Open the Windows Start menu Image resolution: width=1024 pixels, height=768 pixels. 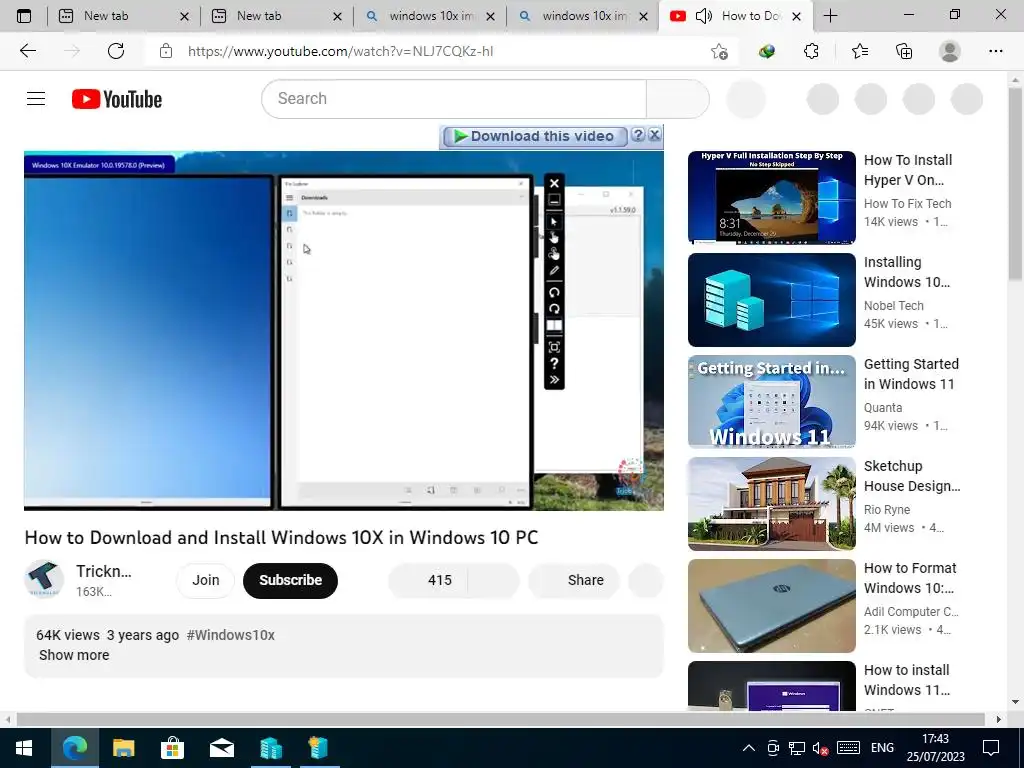click(24, 748)
